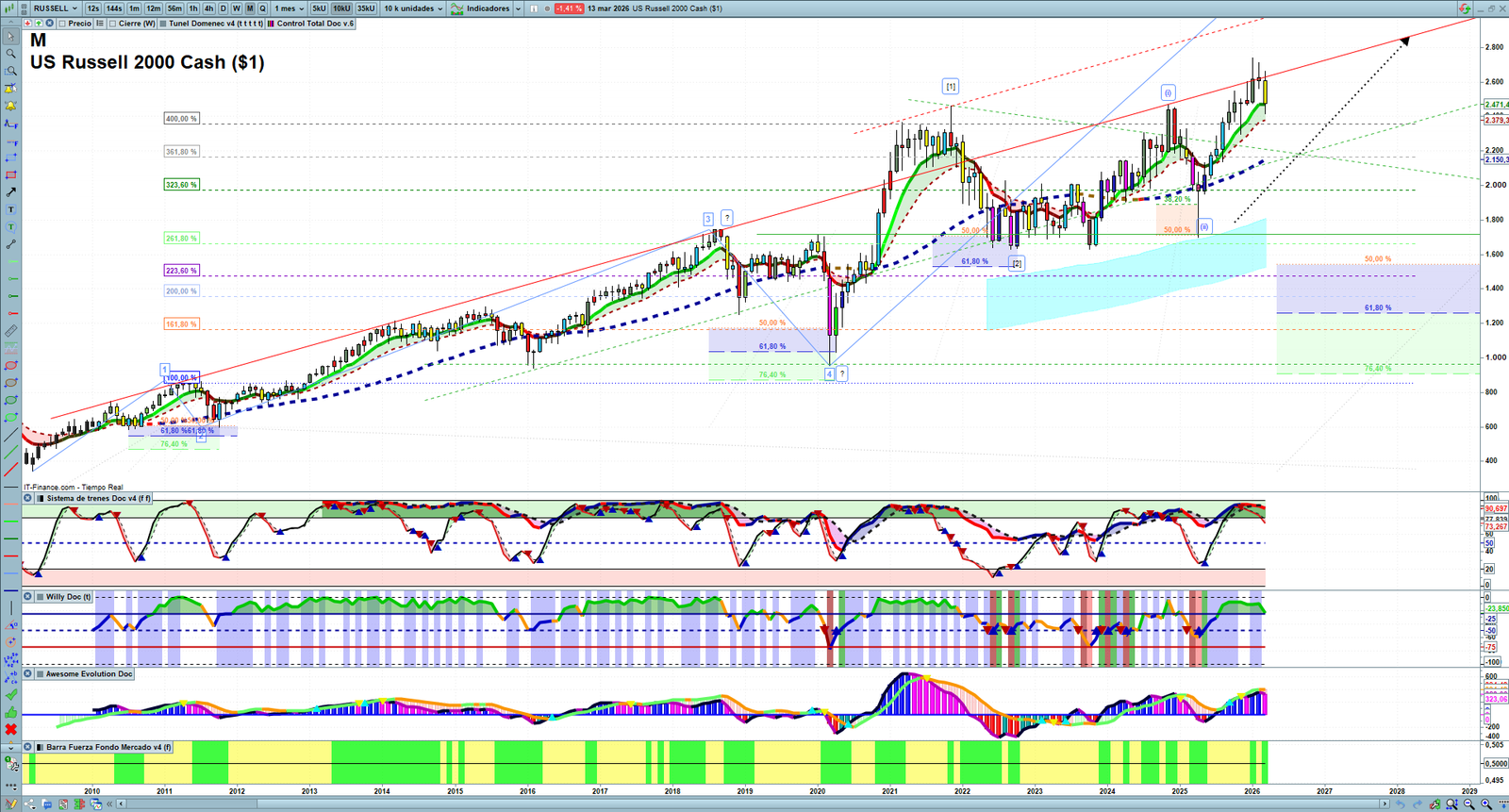Image resolution: width=1509 pixels, height=812 pixels.
Task: Select the 1m timeframe tab
Action: [x=135, y=8]
